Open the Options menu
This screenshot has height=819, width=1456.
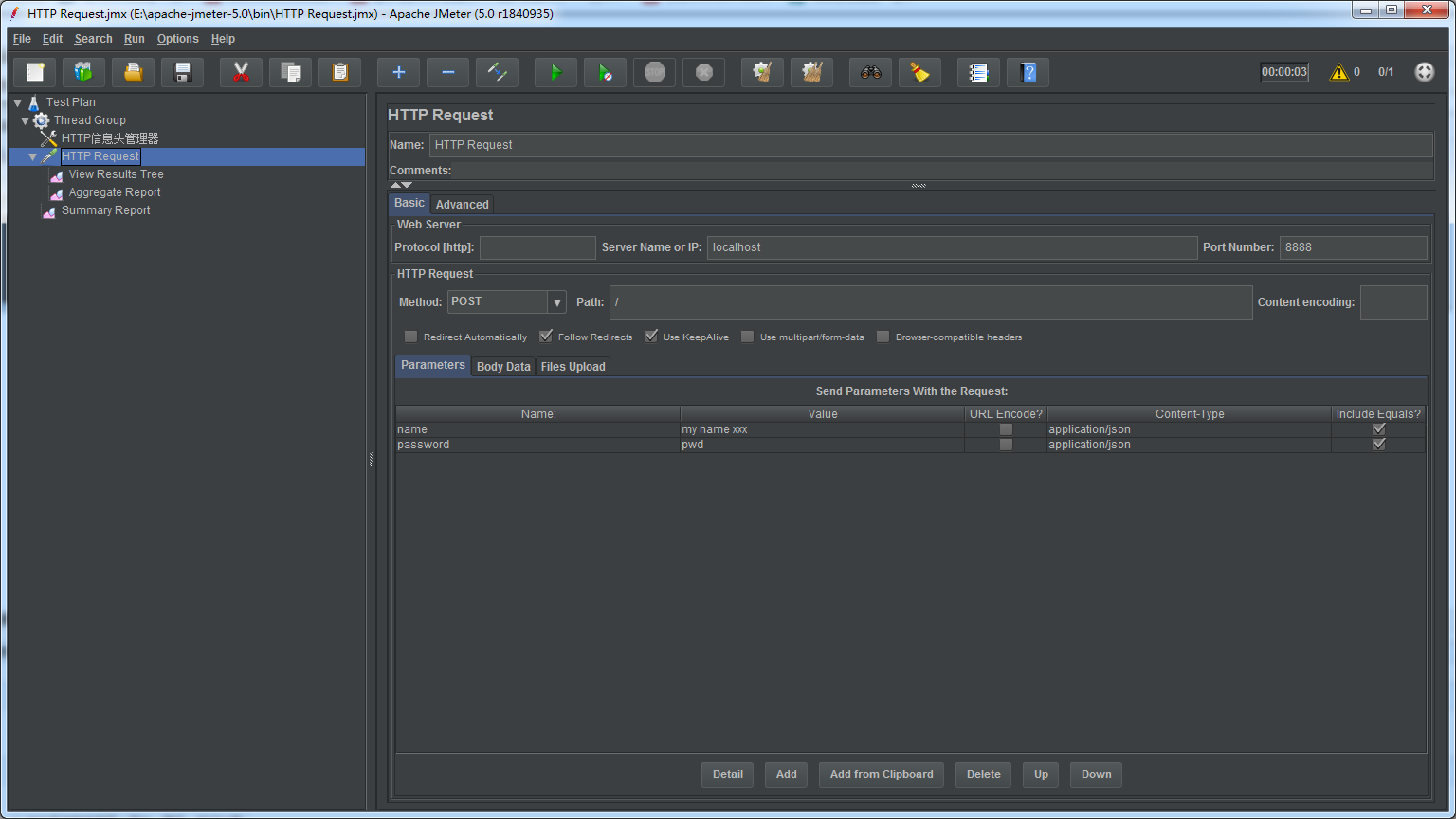point(178,39)
